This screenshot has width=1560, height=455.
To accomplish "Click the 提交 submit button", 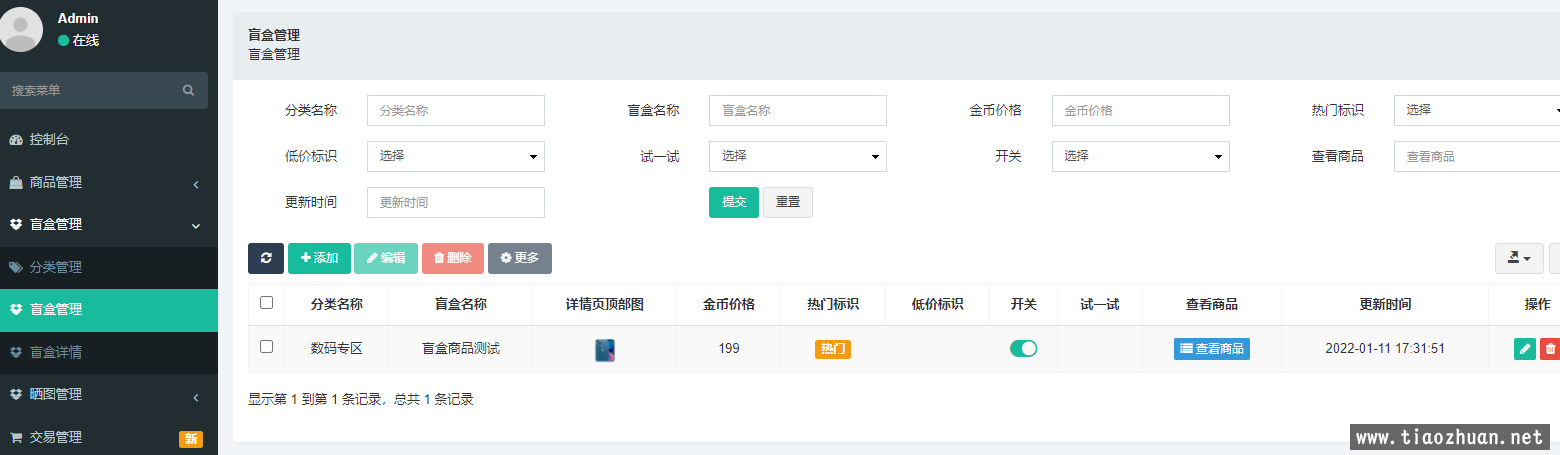I will coord(733,202).
